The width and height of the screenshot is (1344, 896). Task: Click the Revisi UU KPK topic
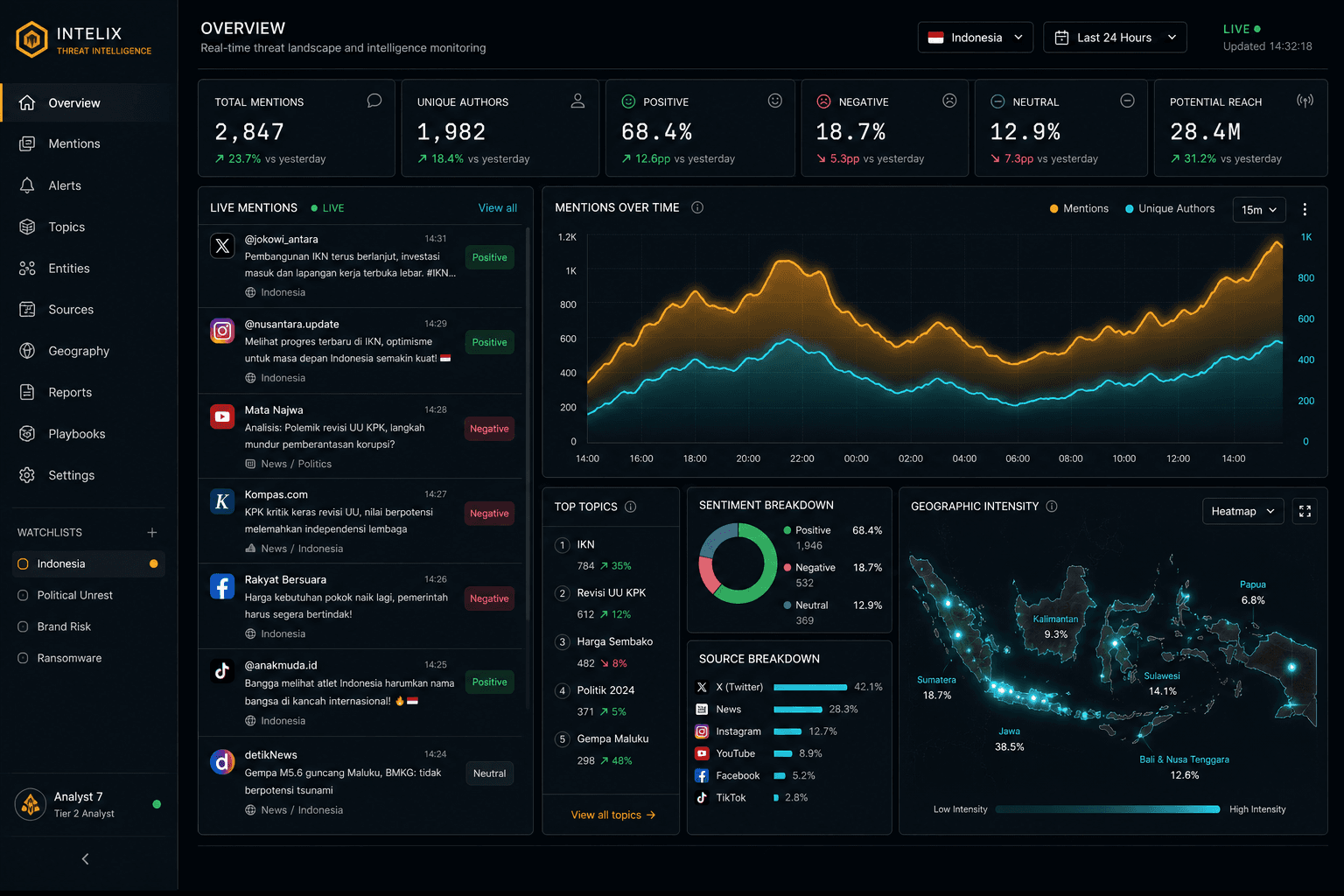coord(611,603)
